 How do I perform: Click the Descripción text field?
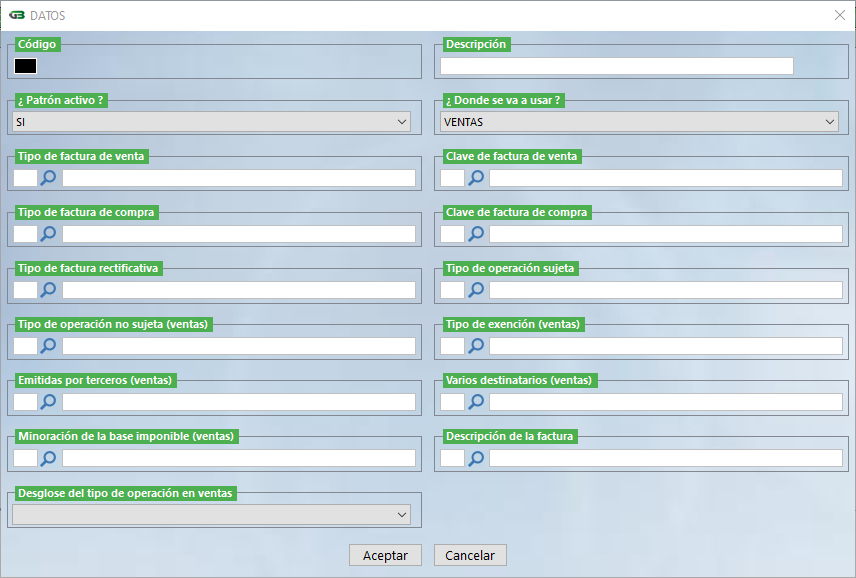tap(616, 66)
